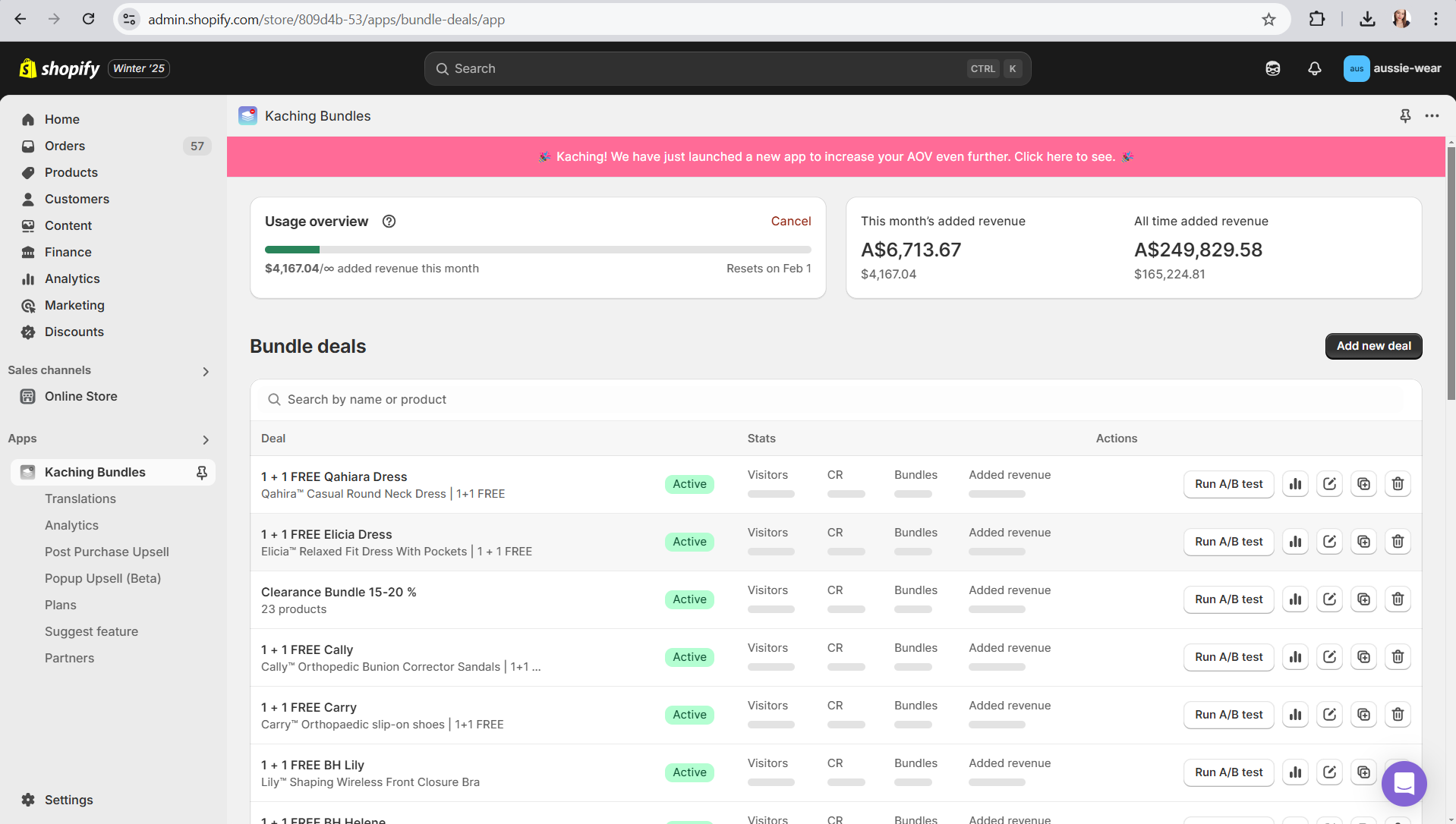
Task: Run A/B test for Clearance Bundle
Action: [1228, 599]
